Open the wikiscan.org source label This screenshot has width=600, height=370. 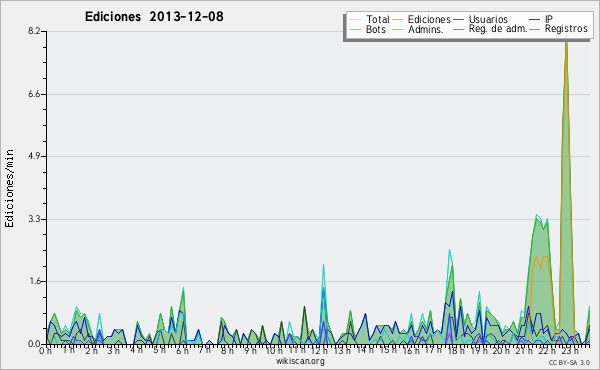pyautogui.click(x=300, y=361)
